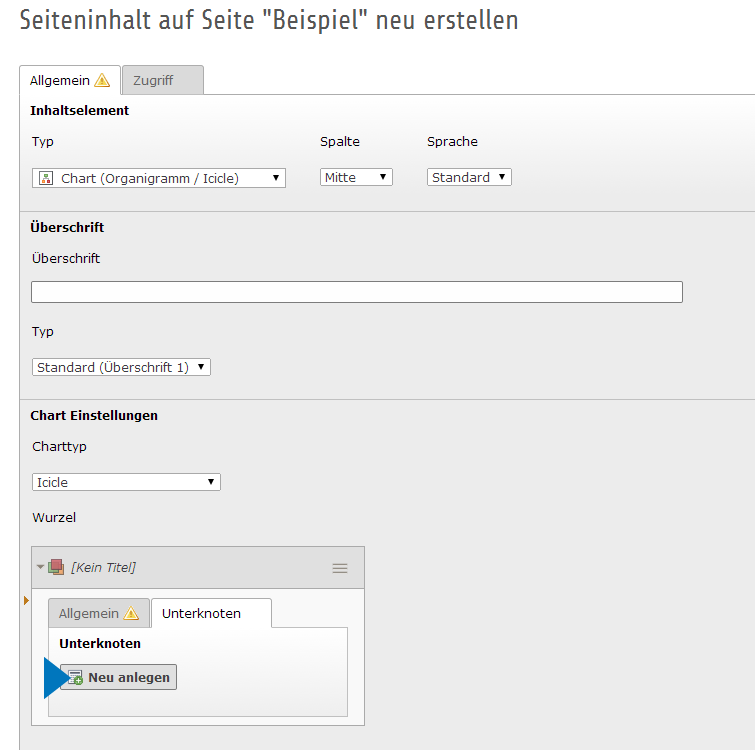Click the [Kein Titel] record title
755x750 pixels.
pyautogui.click(x=103, y=568)
